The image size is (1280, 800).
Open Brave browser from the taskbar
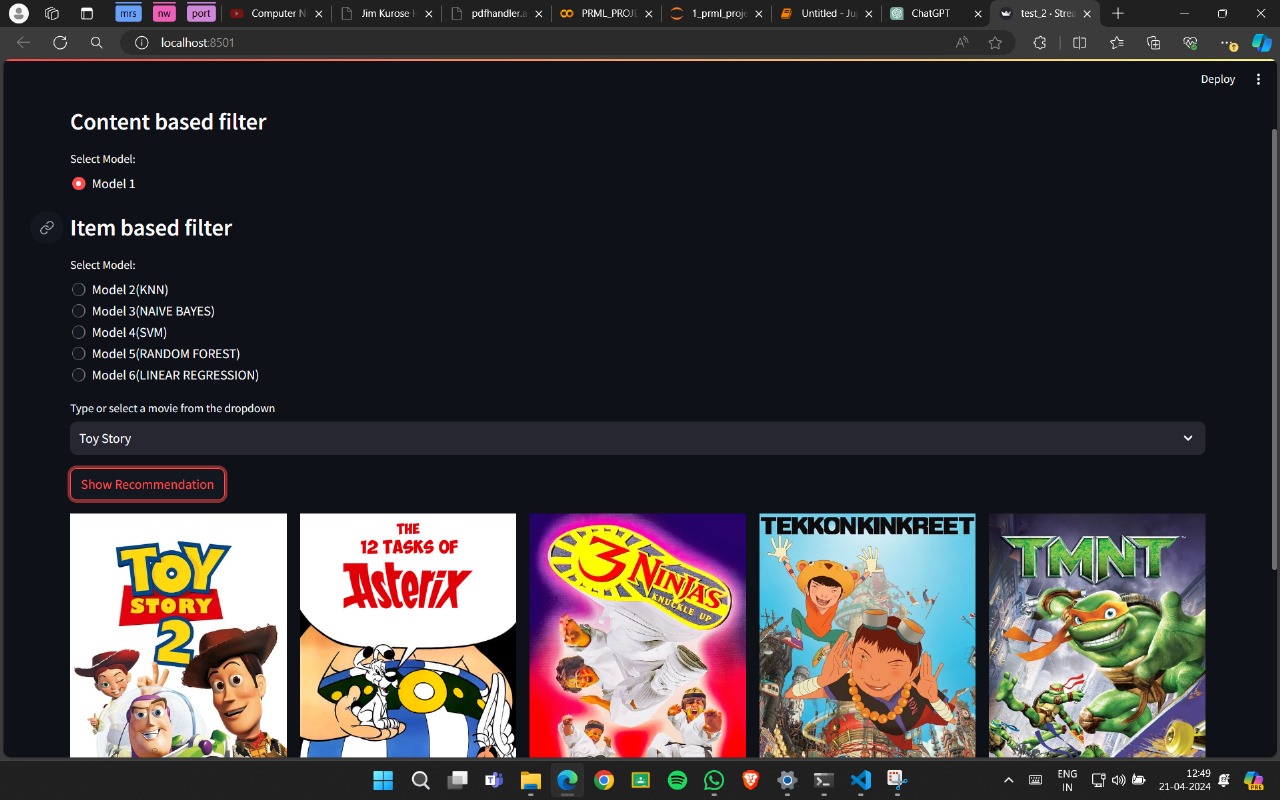[750, 780]
